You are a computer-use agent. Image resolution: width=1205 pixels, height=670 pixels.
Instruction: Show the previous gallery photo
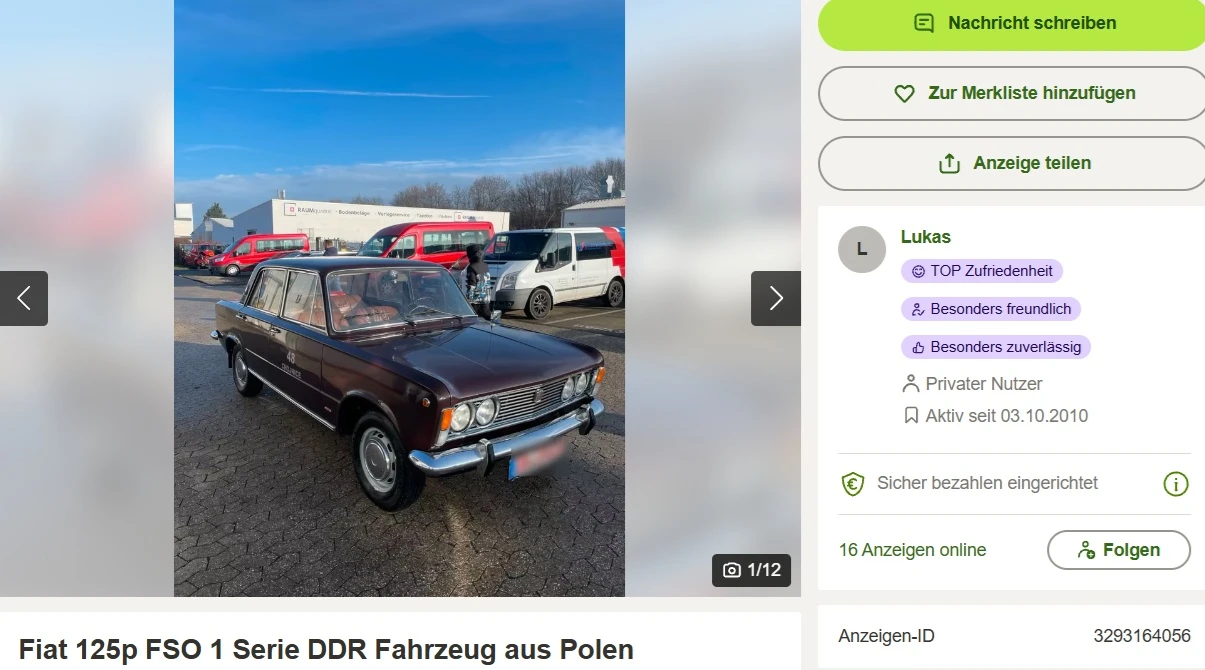click(24, 298)
